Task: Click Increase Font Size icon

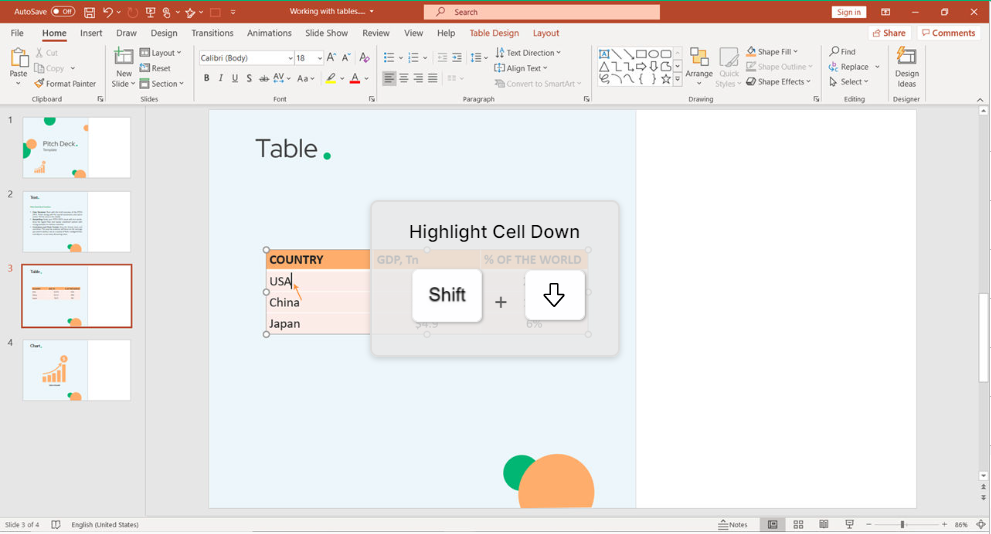Action: click(x=331, y=58)
